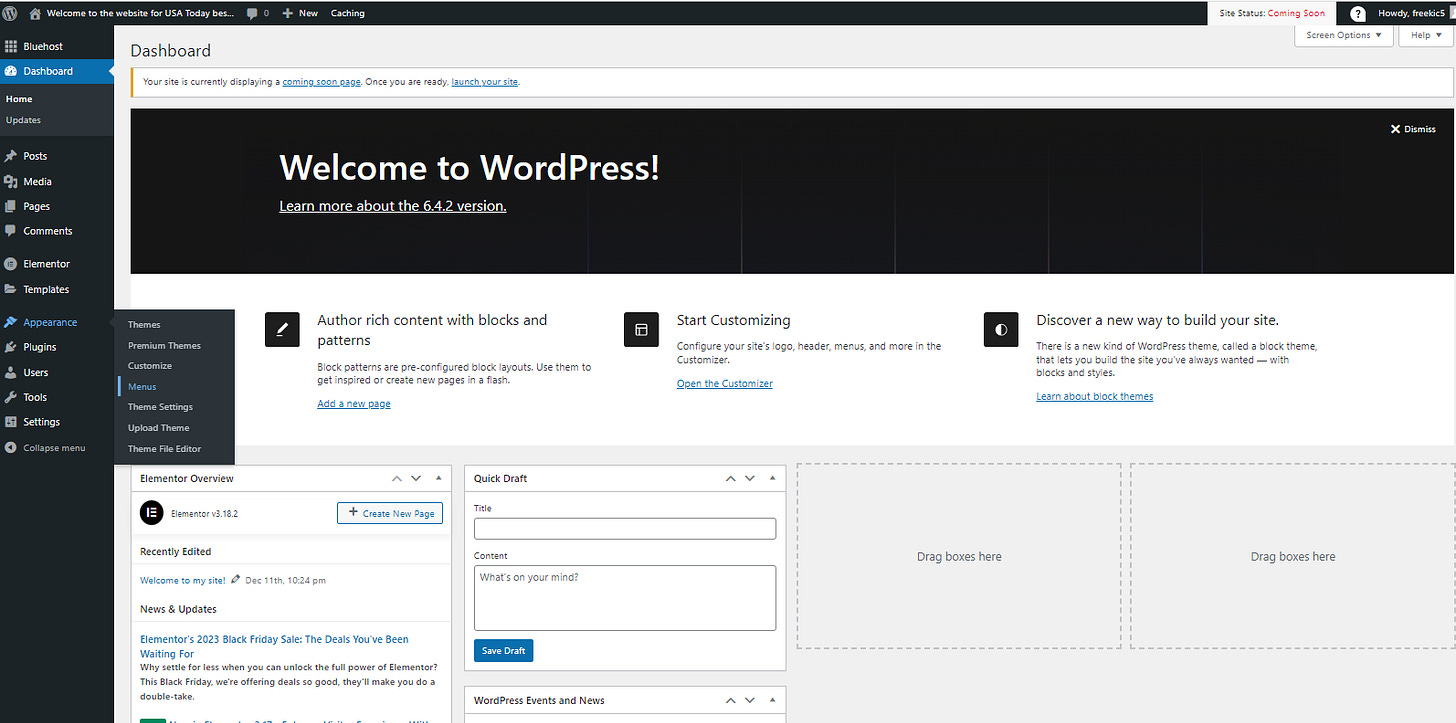Click the Plugins plug icon
The width and height of the screenshot is (1456, 723).
[11, 347]
